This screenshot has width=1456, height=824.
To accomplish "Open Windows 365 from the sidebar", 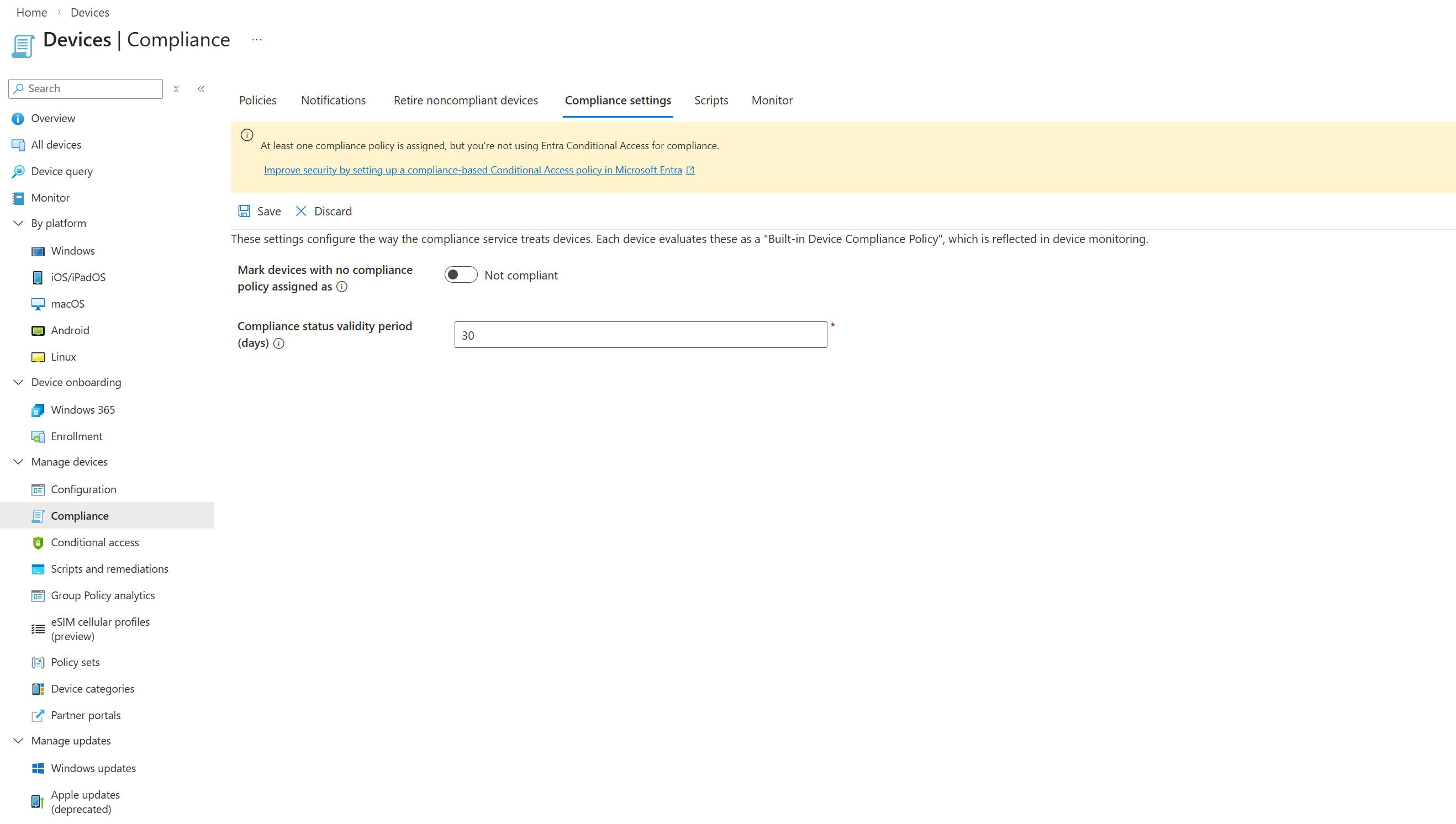I will click(x=83, y=410).
